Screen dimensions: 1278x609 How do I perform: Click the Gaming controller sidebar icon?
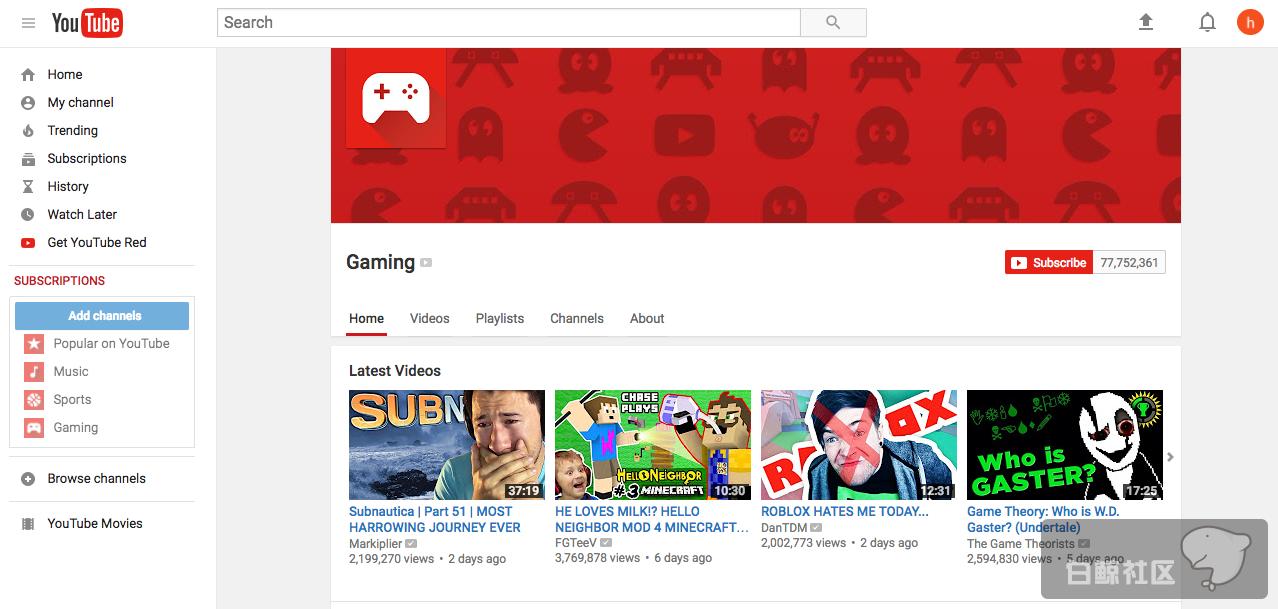pos(34,427)
